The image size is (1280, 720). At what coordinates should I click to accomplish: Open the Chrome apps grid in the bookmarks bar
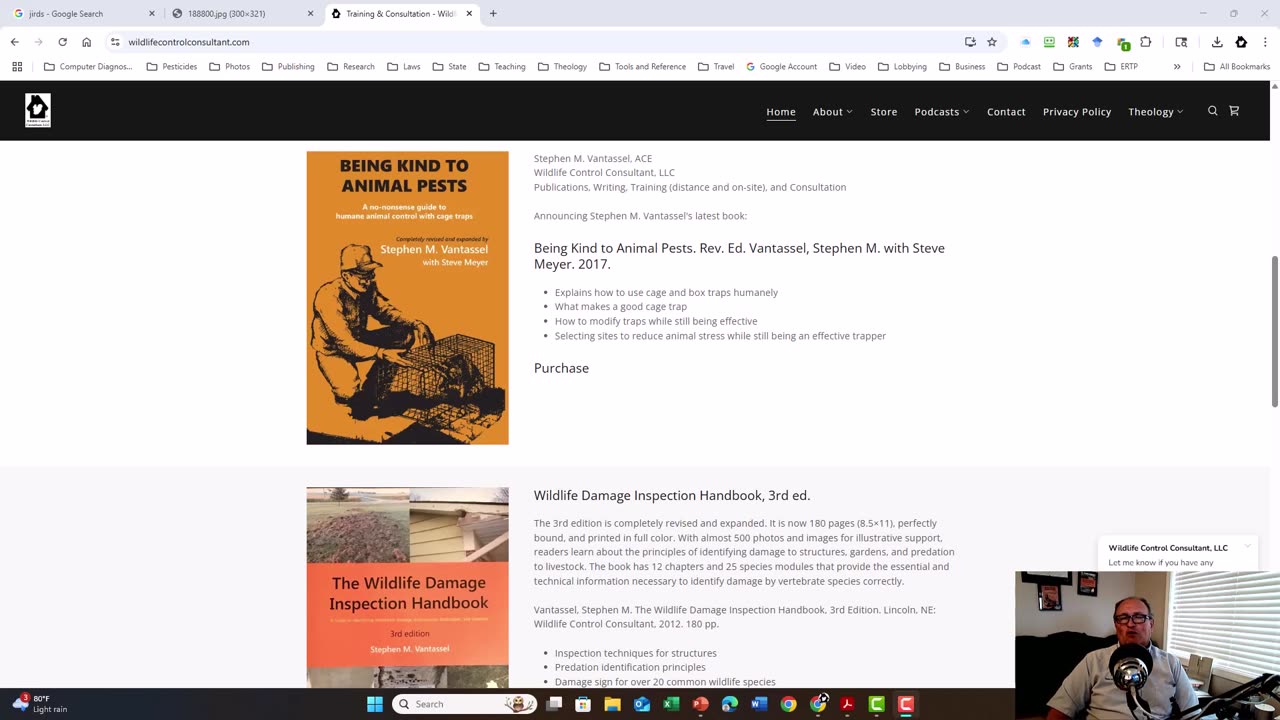coord(17,67)
